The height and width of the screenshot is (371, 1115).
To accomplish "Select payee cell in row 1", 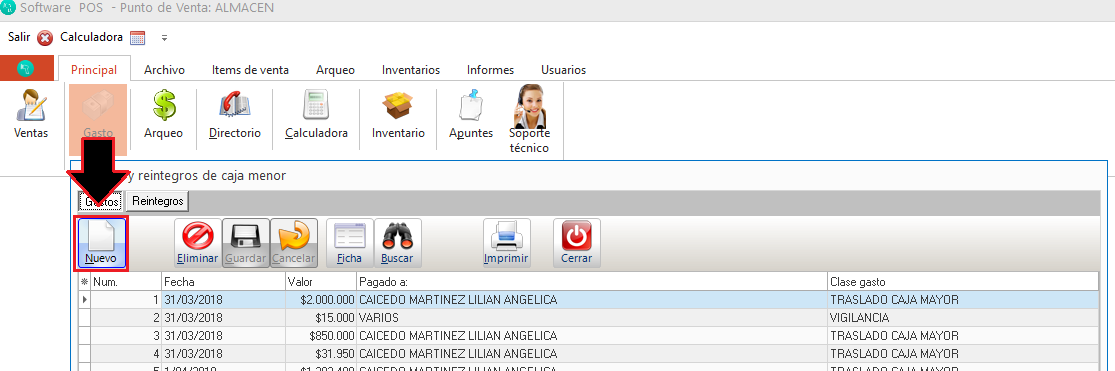I will [x=592, y=300].
